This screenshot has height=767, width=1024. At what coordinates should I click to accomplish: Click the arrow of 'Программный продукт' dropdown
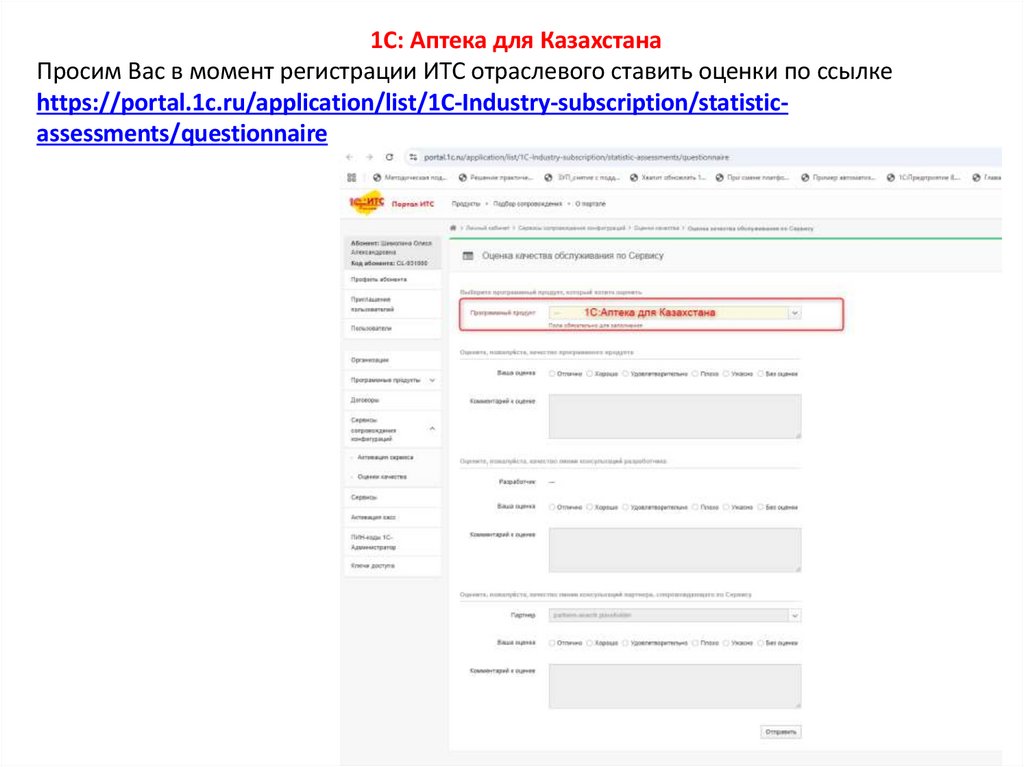click(x=795, y=313)
